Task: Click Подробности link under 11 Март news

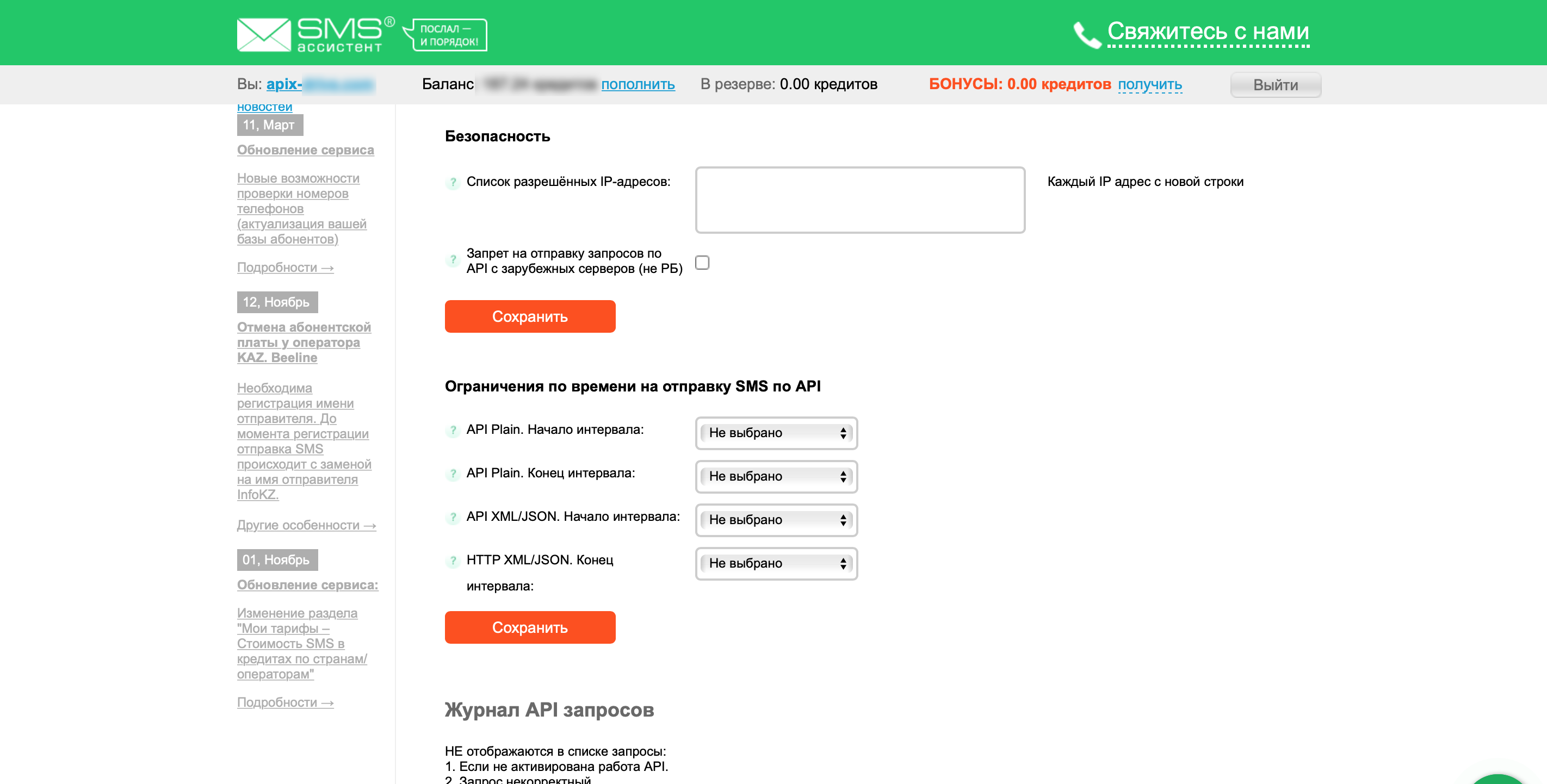Action: (285, 267)
